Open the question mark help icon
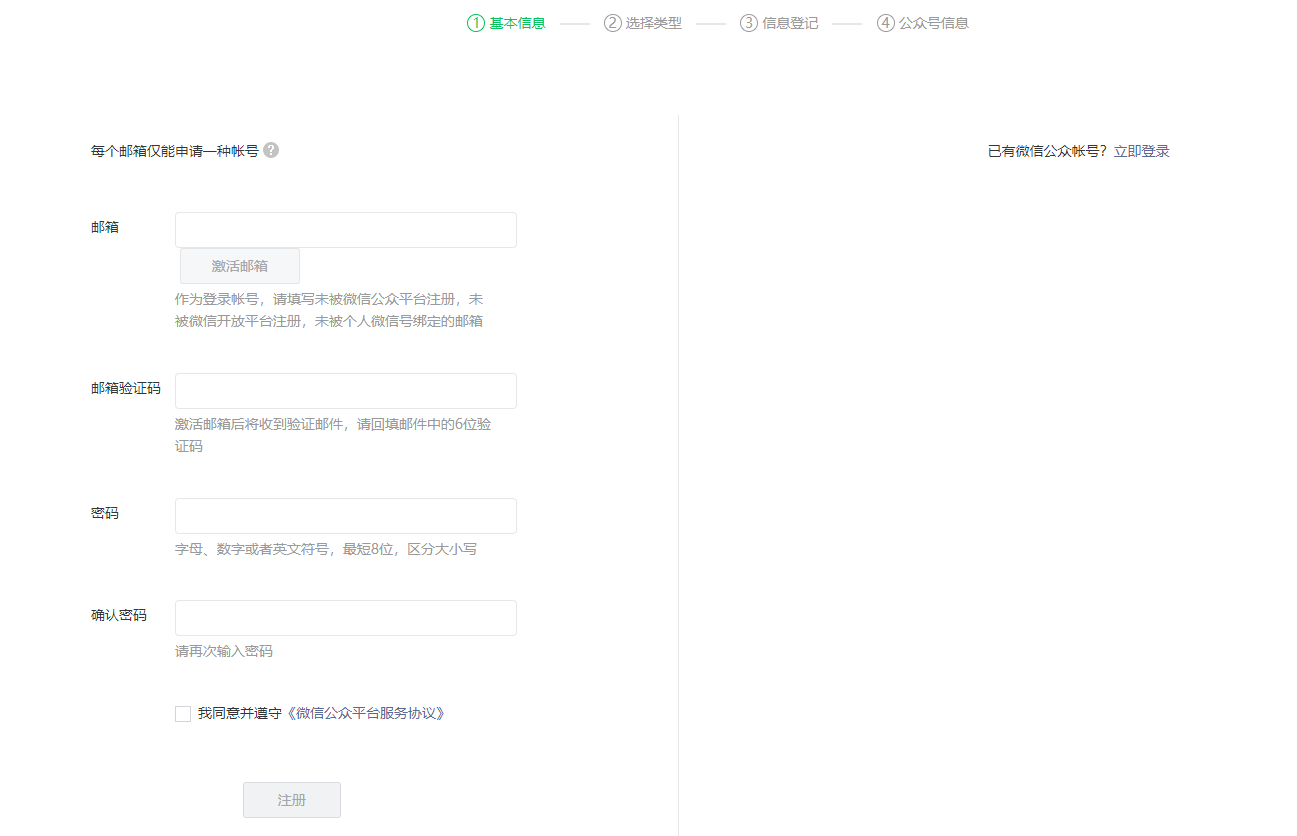1297x836 pixels. pos(271,150)
